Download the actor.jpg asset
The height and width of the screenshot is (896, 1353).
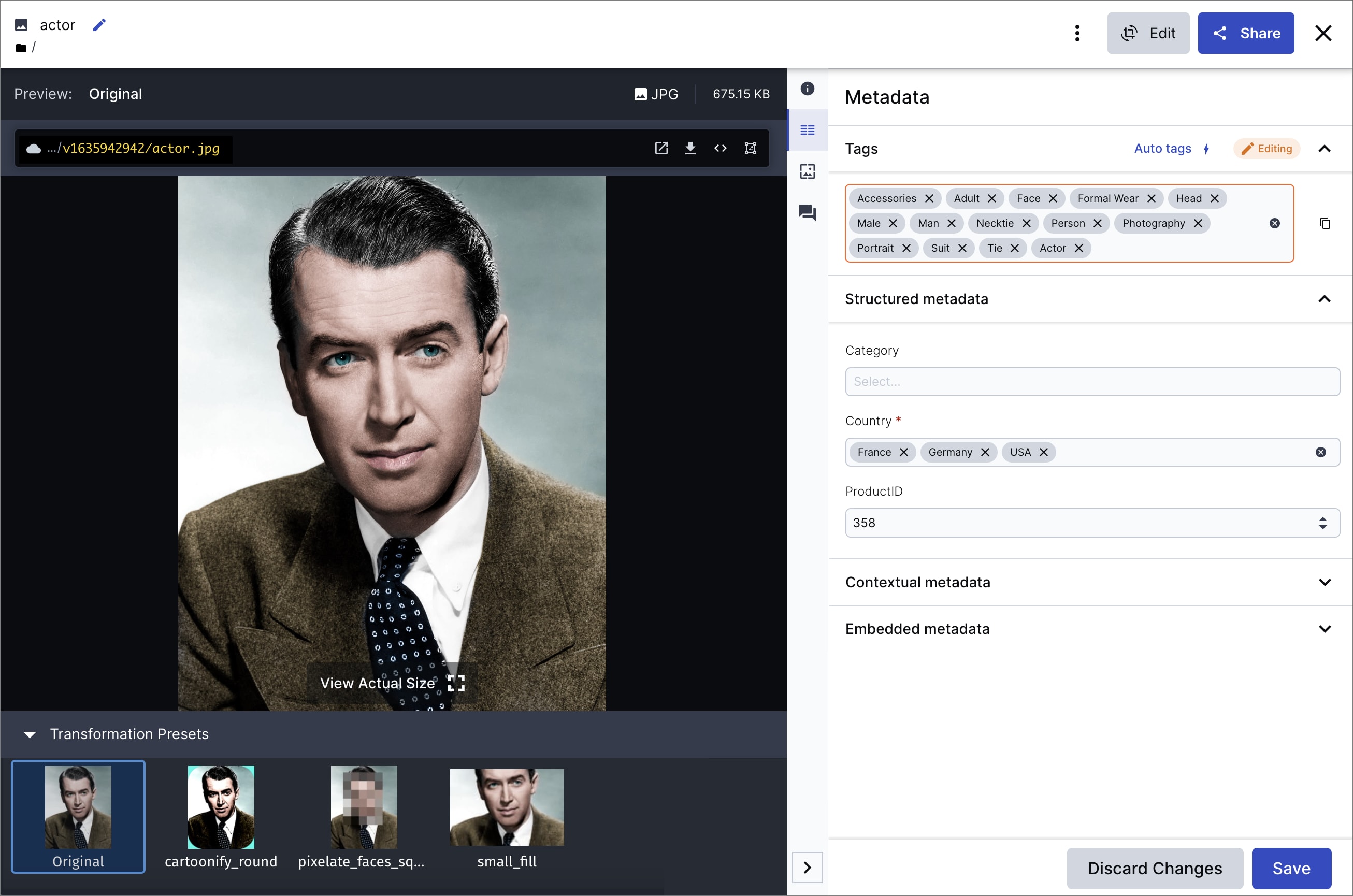pos(691,148)
